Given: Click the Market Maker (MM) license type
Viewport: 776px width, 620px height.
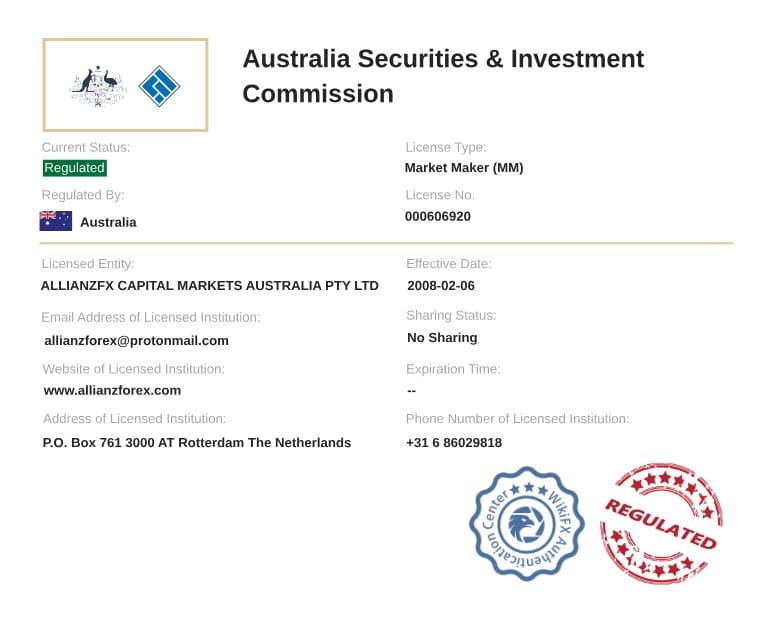Looking at the screenshot, I should [x=464, y=168].
